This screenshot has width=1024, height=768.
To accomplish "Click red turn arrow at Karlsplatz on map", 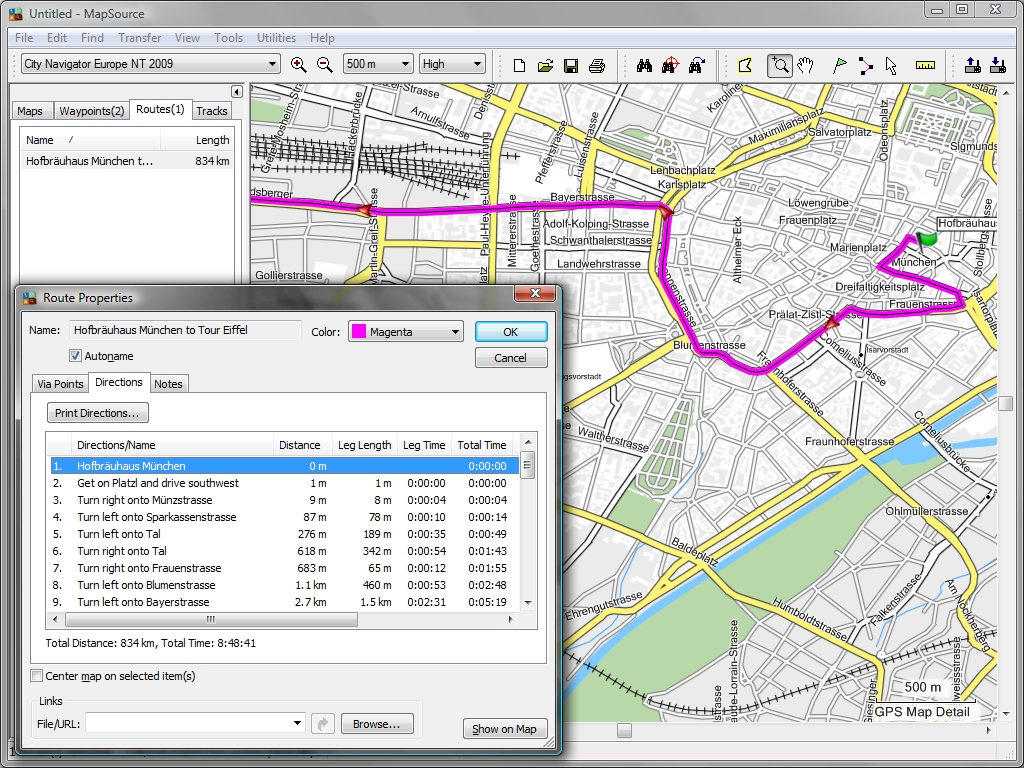I will coord(665,212).
